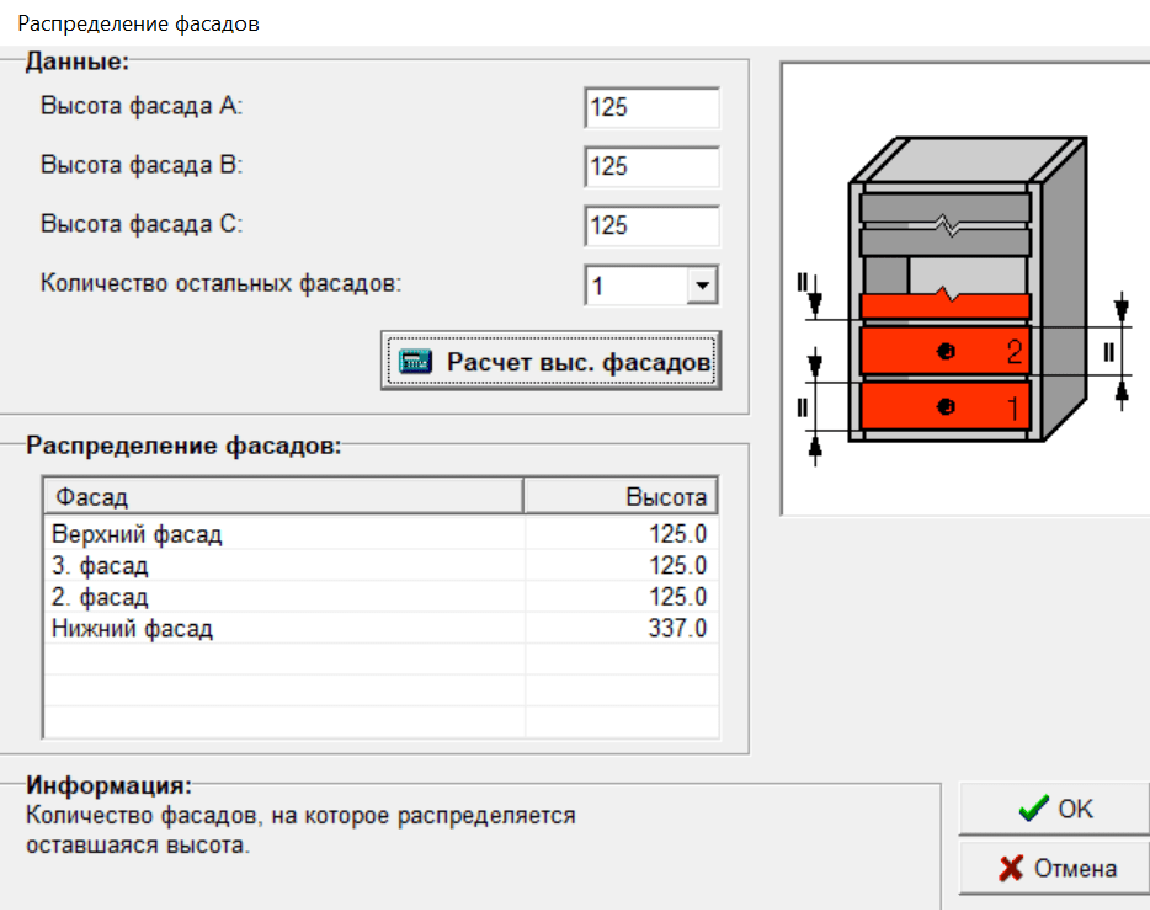
Task: Click the Высота фасада B input field
Action: click(x=651, y=167)
